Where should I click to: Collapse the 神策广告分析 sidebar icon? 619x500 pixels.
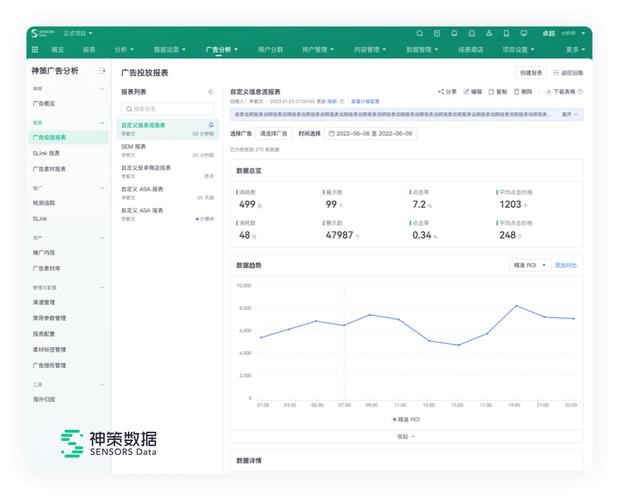[102, 71]
